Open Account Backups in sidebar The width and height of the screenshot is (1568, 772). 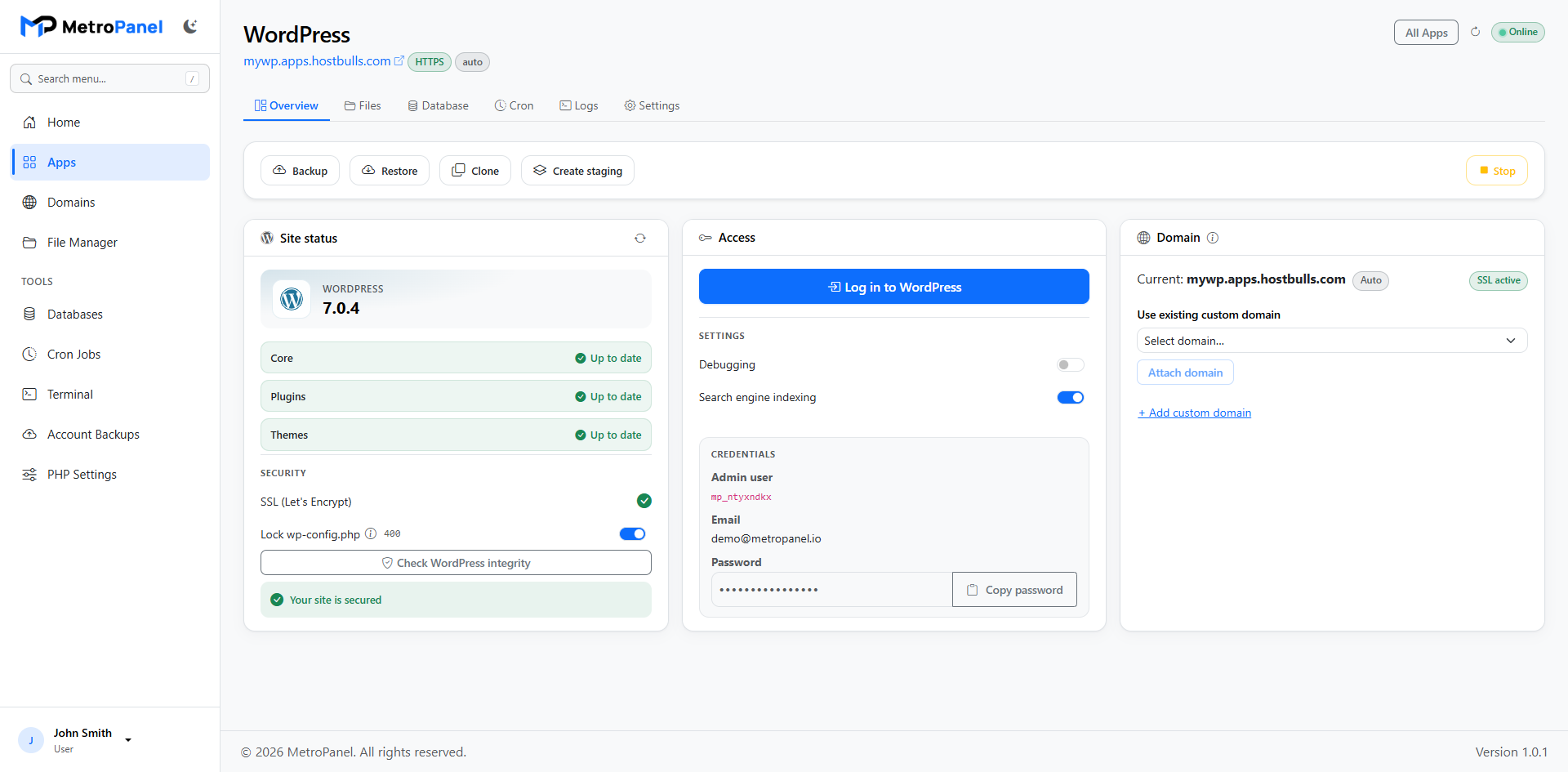pos(110,435)
